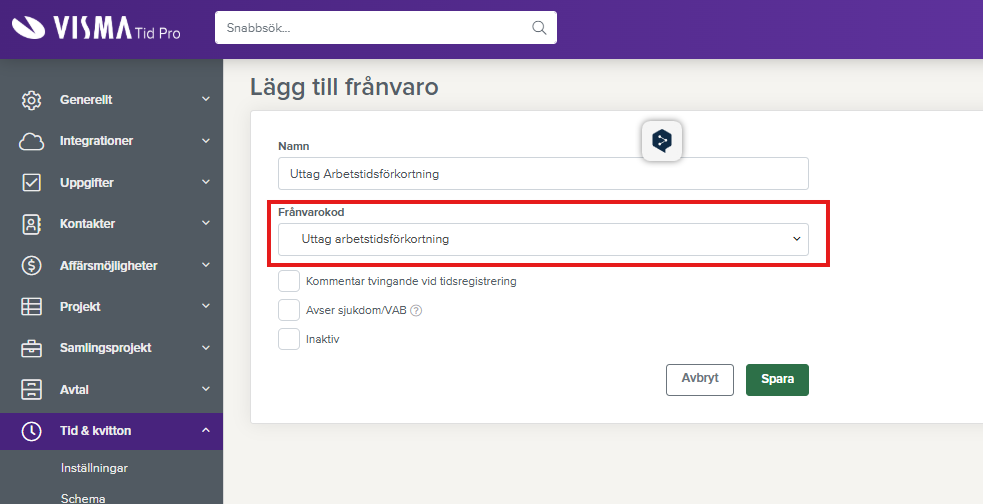The width and height of the screenshot is (983, 504).
Task: Click into the Namn text field
Action: click(x=543, y=174)
